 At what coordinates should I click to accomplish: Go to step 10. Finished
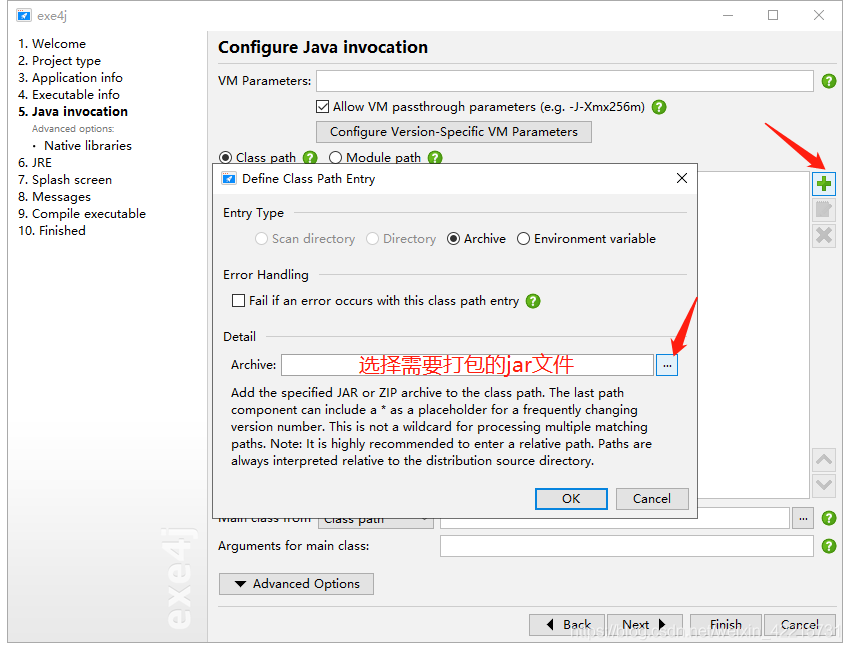pos(52,230)
